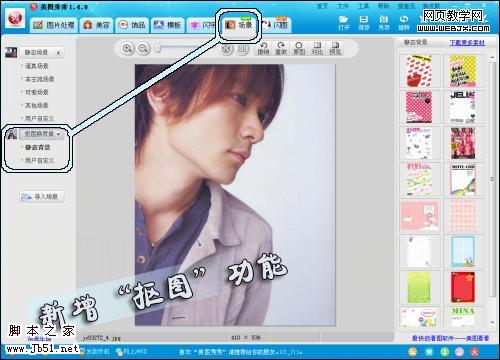500x360 pixels.
Task: Click the 抠图换背景 category thumbnail icon
Action: pyautogui.click(x=12, y=134)
